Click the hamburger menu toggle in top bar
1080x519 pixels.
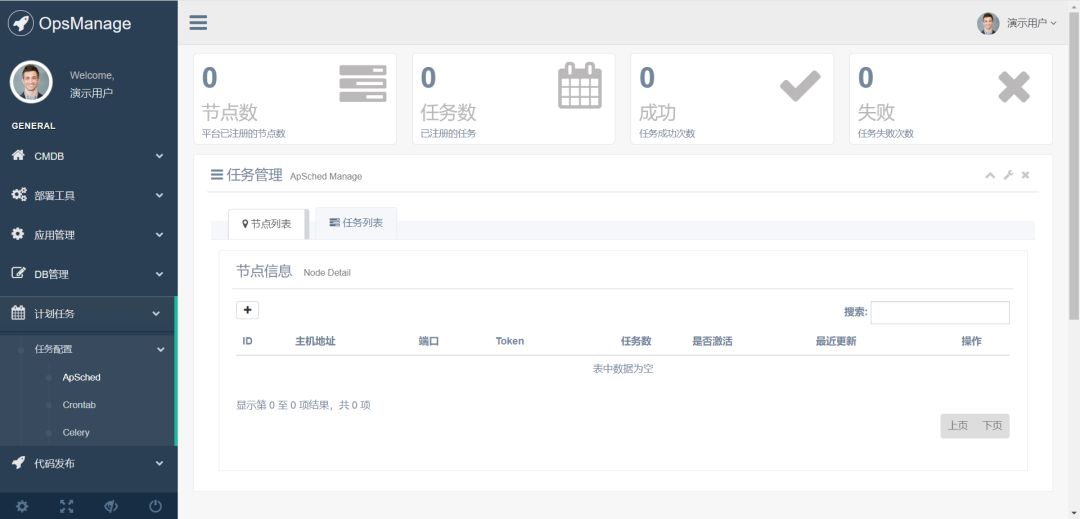coord(198,23)
